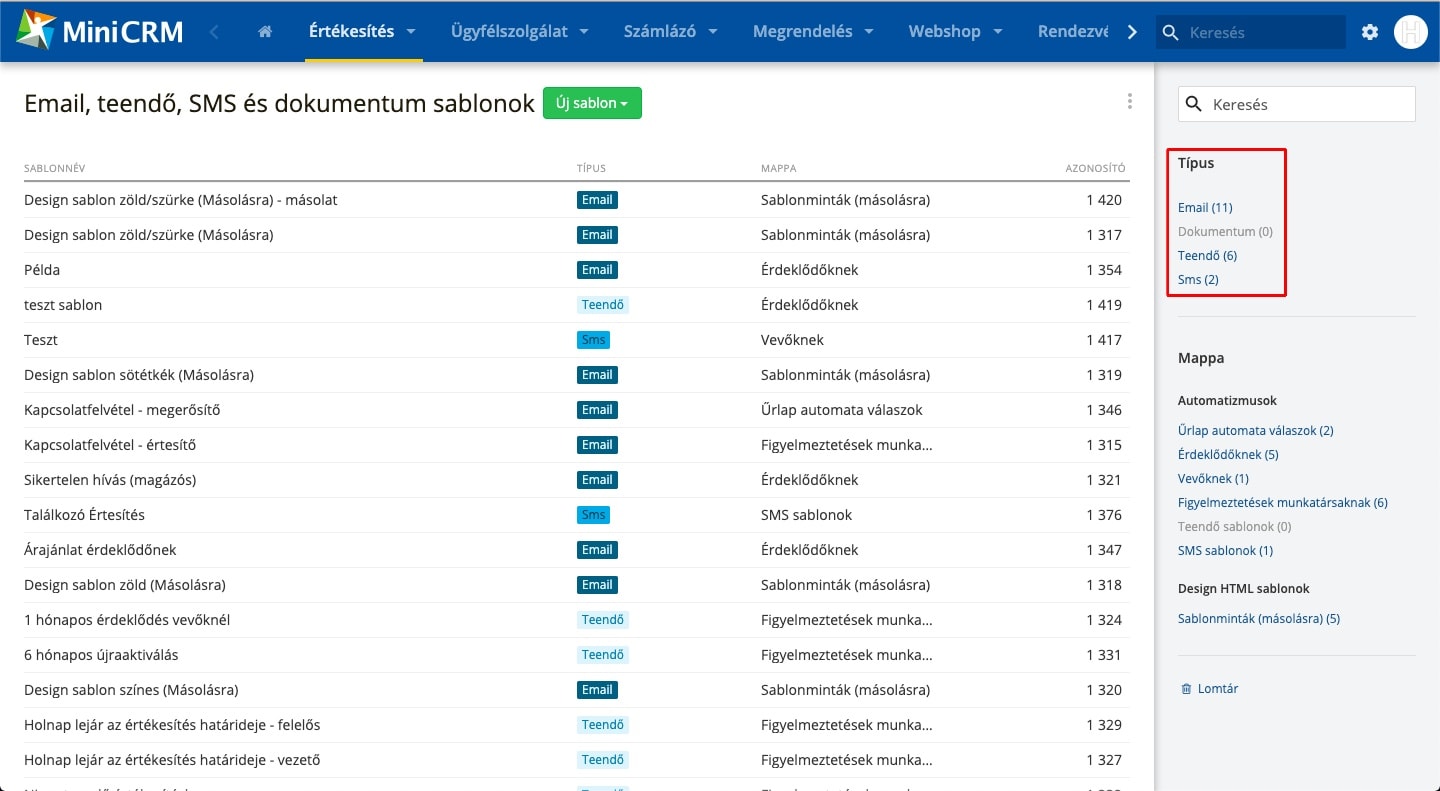The width and height of the screenshot is (1440, 791).
Task: Click ID 1 376 in the table
Action: [x=1104, y=515]
